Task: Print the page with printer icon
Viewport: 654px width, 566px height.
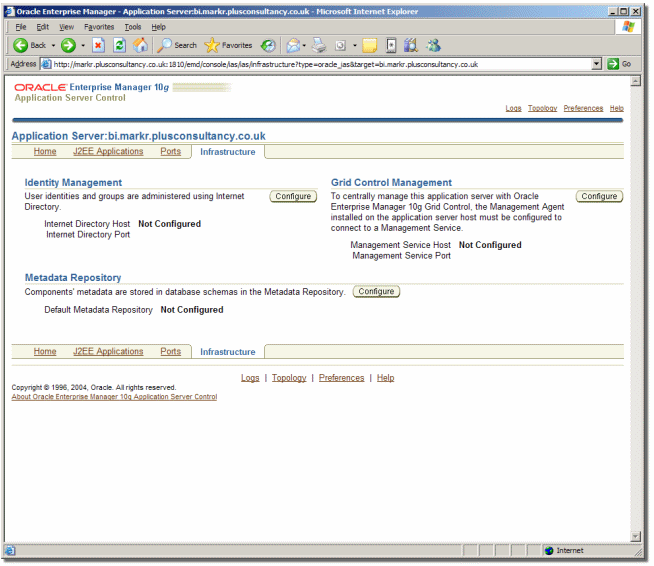Action: [x=319, y=45]
